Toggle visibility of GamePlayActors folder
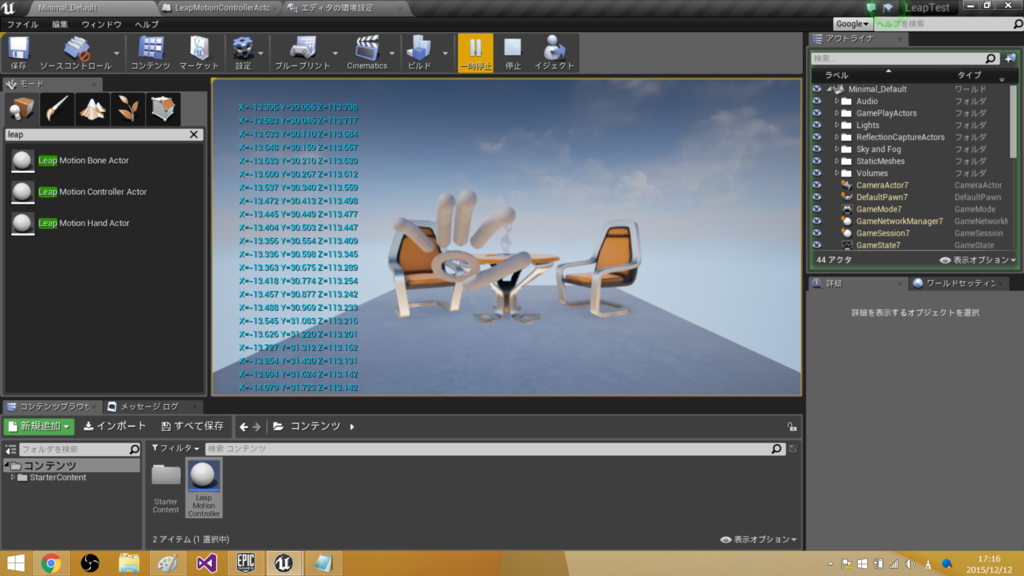The height and width of the screenshot is (576, 1024). point(817,113)
